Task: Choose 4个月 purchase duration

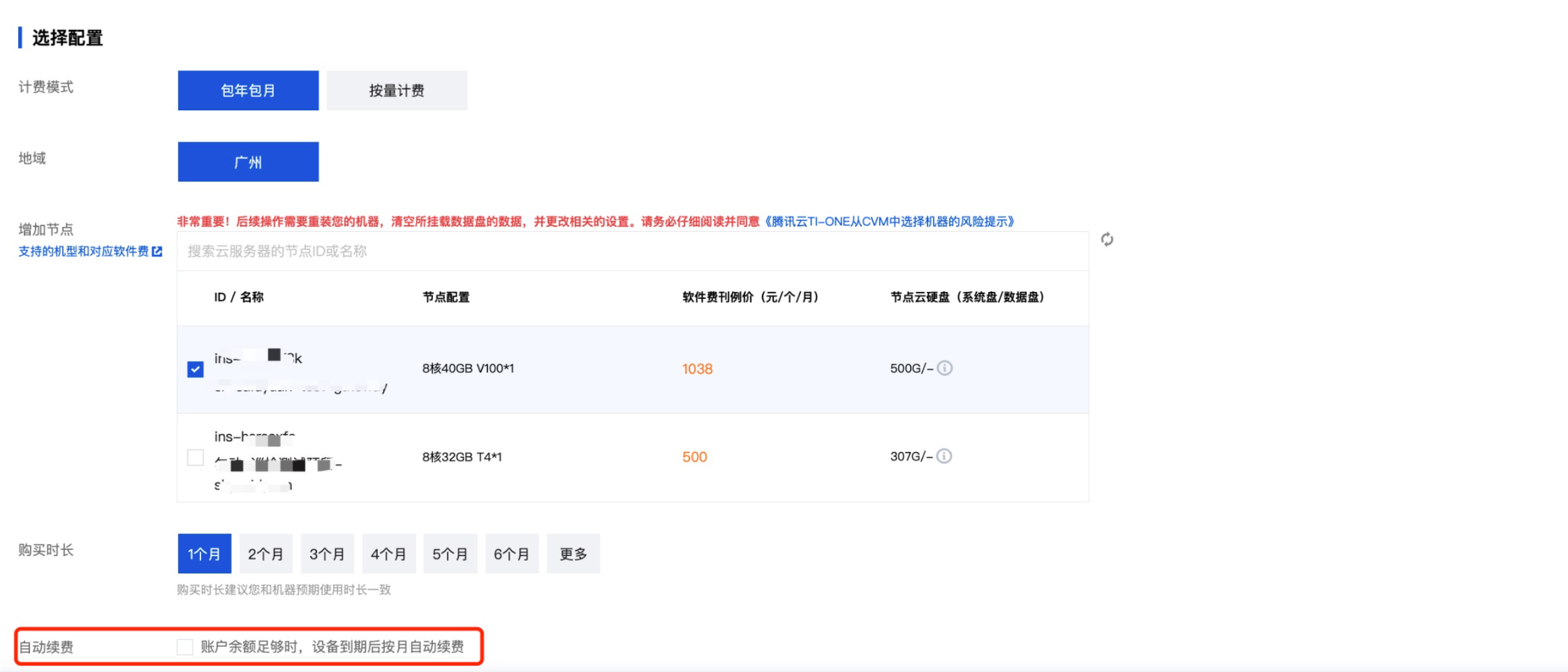Action: coord(389,554)
